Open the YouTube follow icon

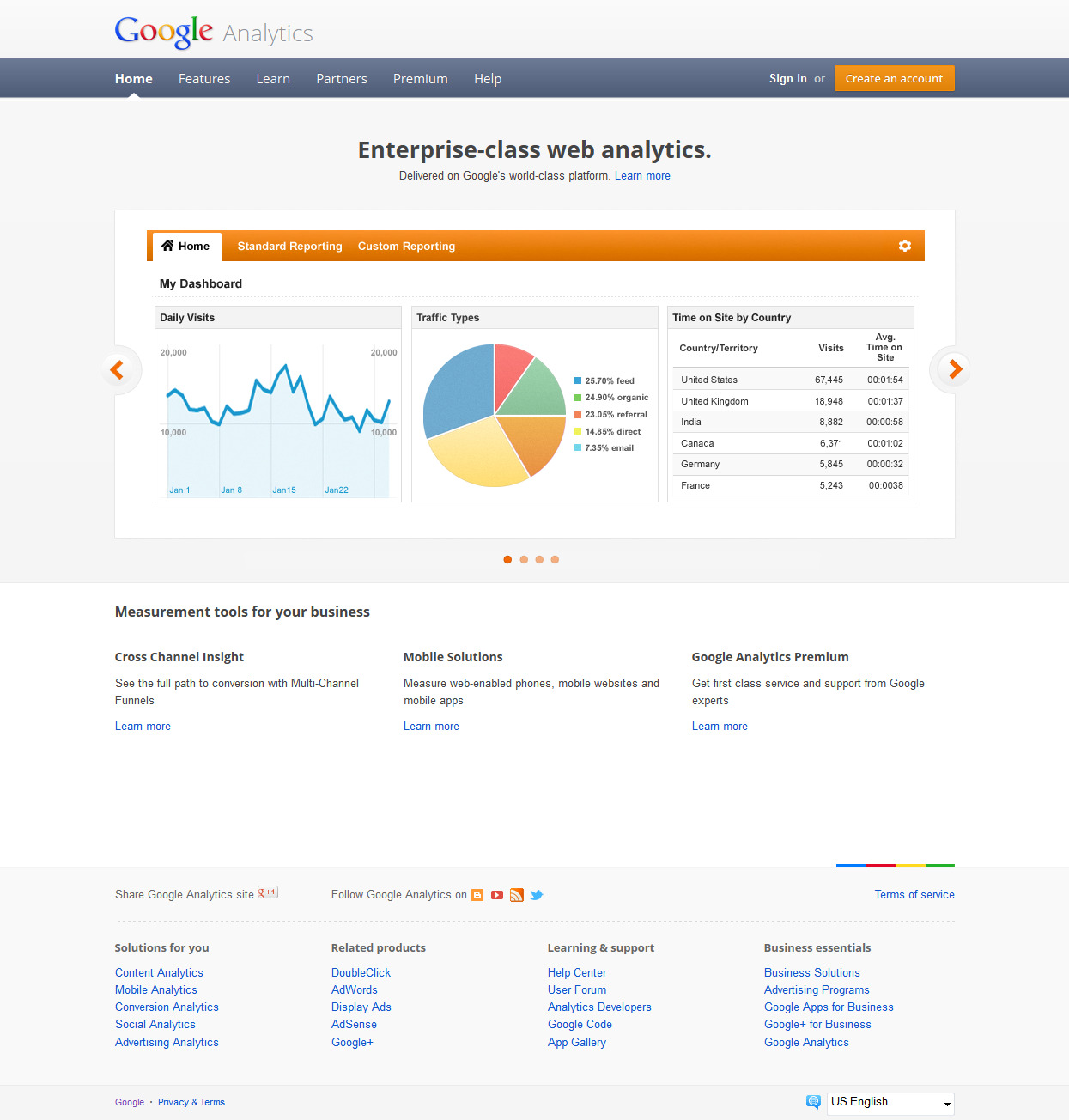(497, 895)
